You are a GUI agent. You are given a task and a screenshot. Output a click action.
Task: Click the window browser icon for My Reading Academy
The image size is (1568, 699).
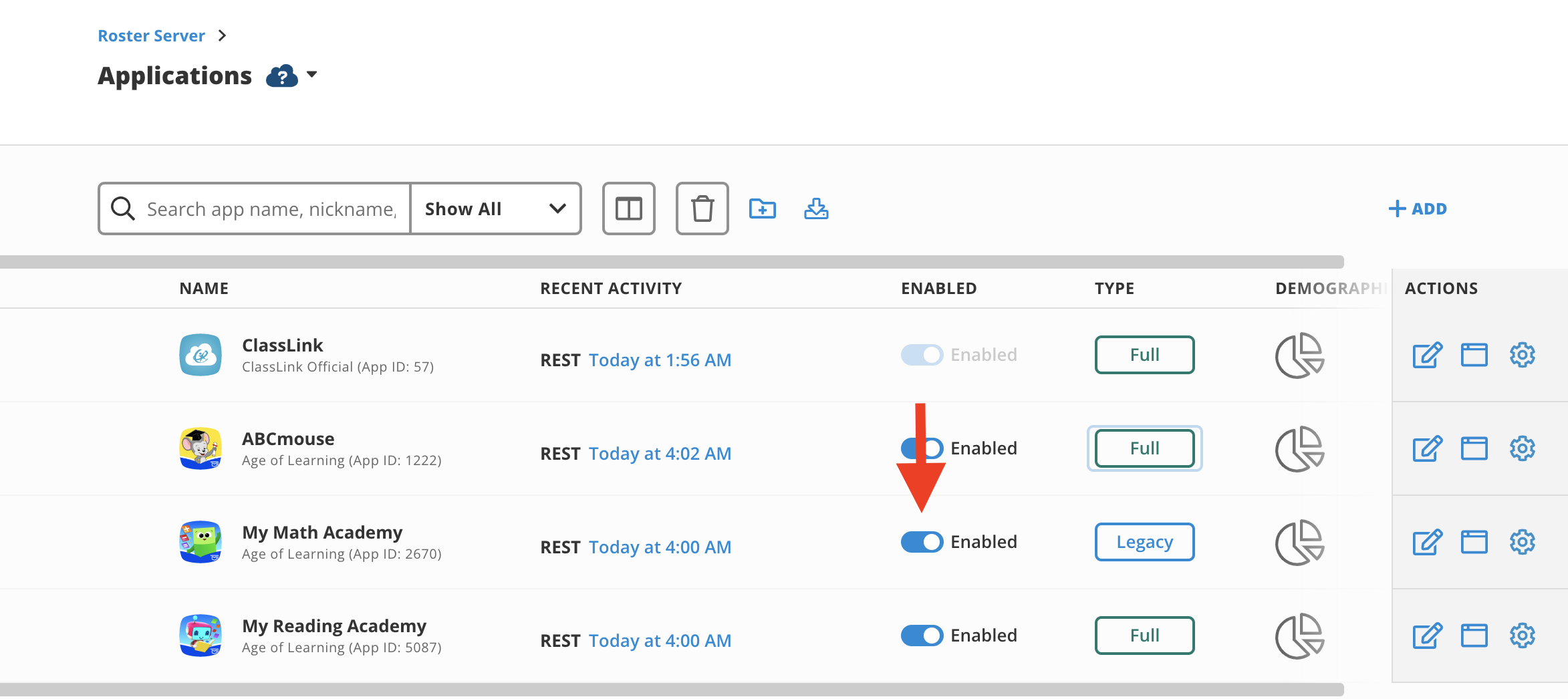[x=1474, y=636]
